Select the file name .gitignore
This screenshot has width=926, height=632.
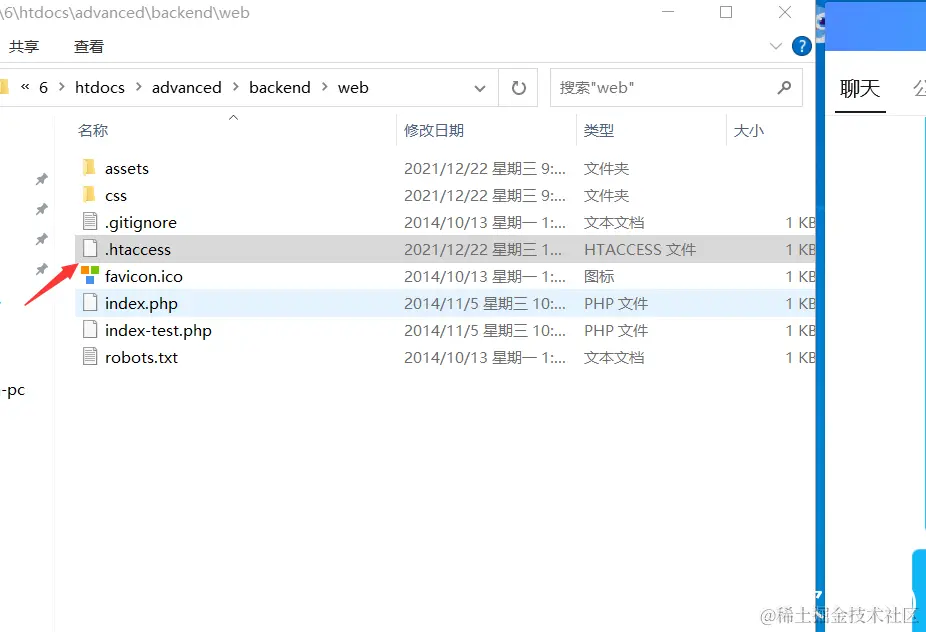141,223
